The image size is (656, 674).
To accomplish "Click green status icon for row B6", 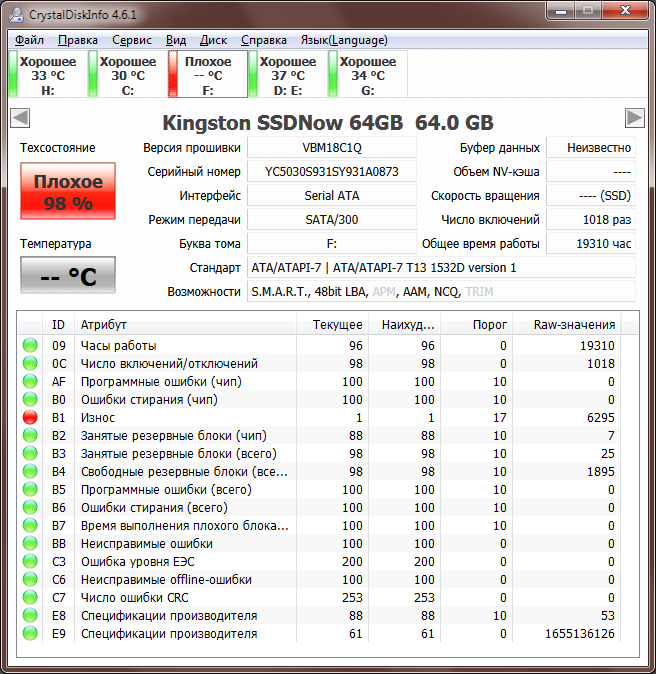I will [x=30, y=508].
